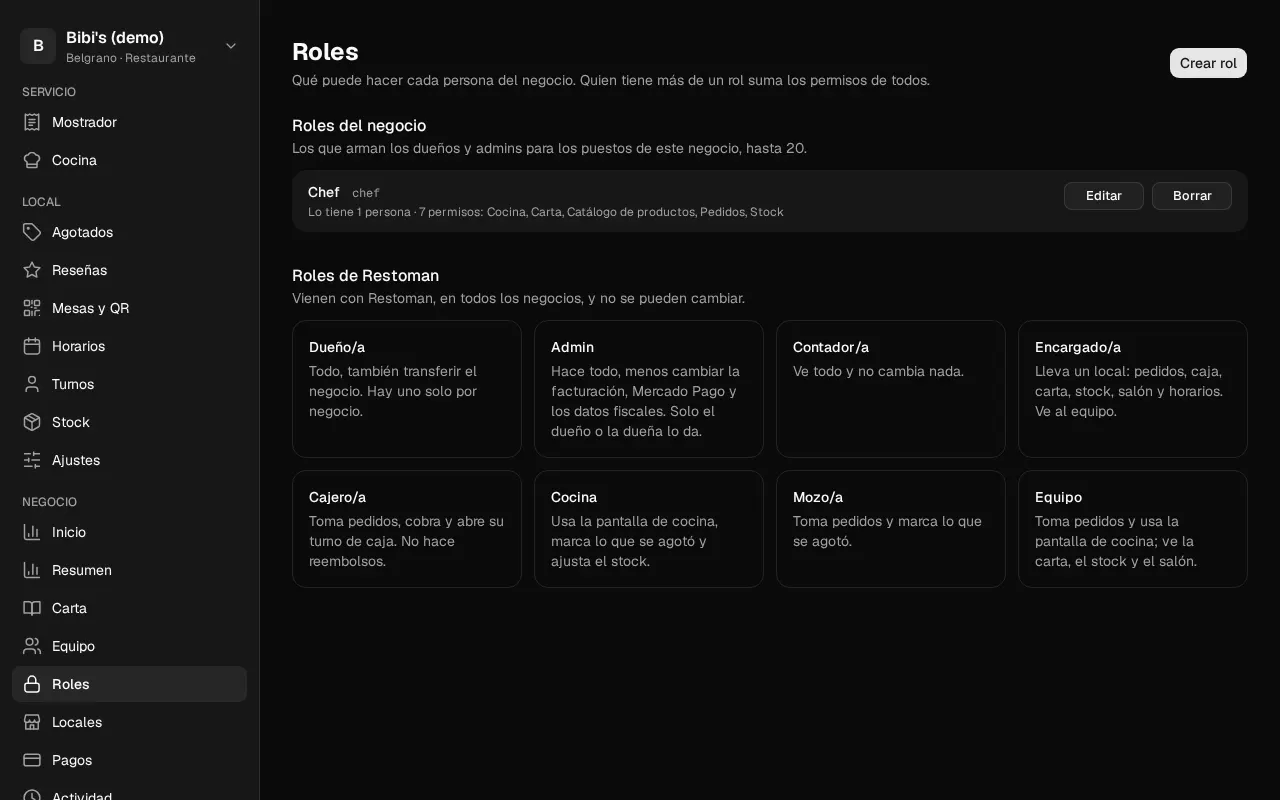The height and width of the screenshot is (800, 1280).
Task: Open the Stock section in sidebar
Action: point(129,422)
